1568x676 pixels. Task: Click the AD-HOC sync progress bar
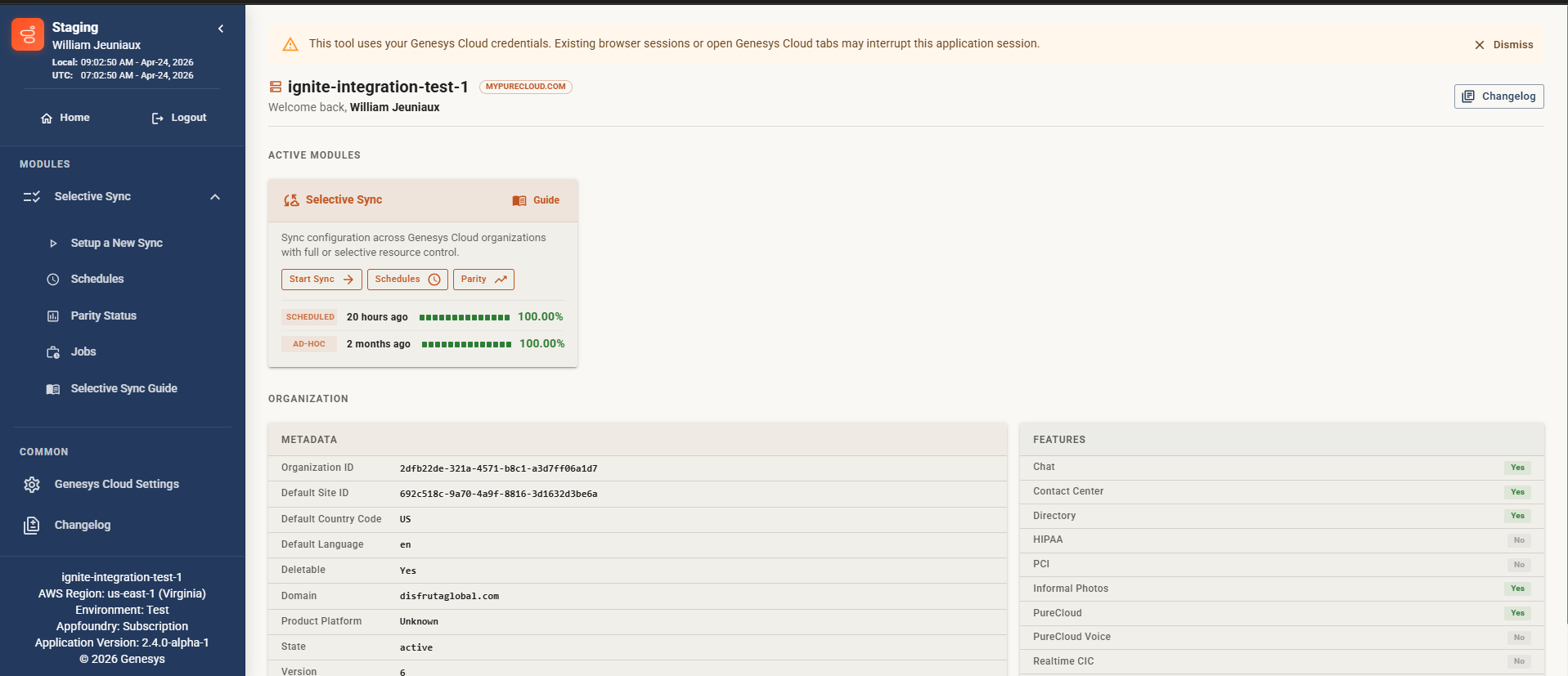(x=466, y=344)
